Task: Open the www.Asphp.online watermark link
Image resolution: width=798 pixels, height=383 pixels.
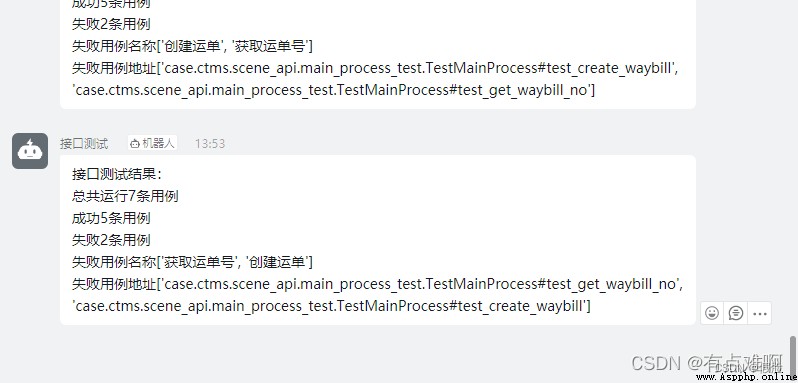Action: (x=747, y=377)
